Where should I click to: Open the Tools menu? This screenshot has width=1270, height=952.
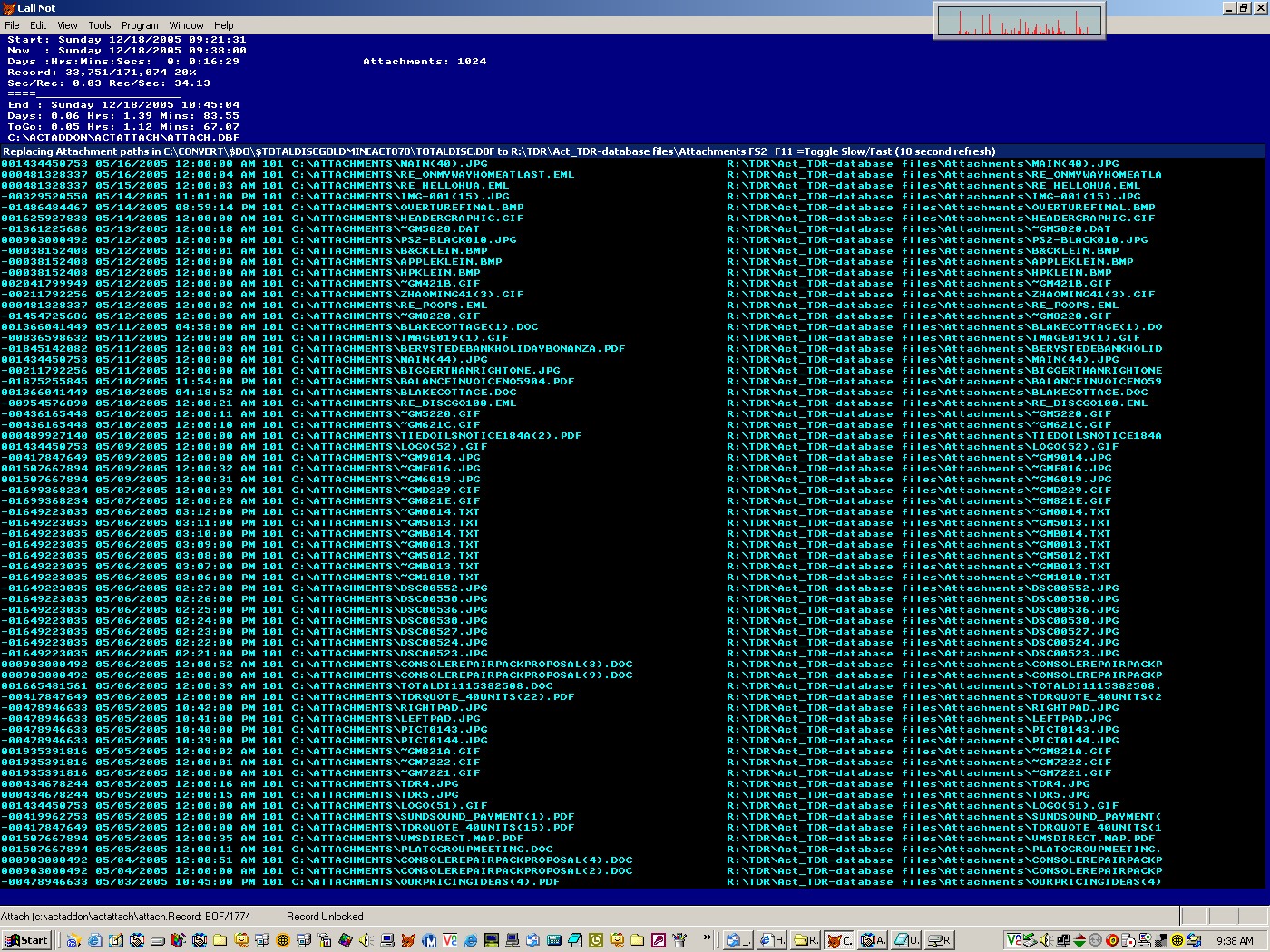click(x=100, y=25)
